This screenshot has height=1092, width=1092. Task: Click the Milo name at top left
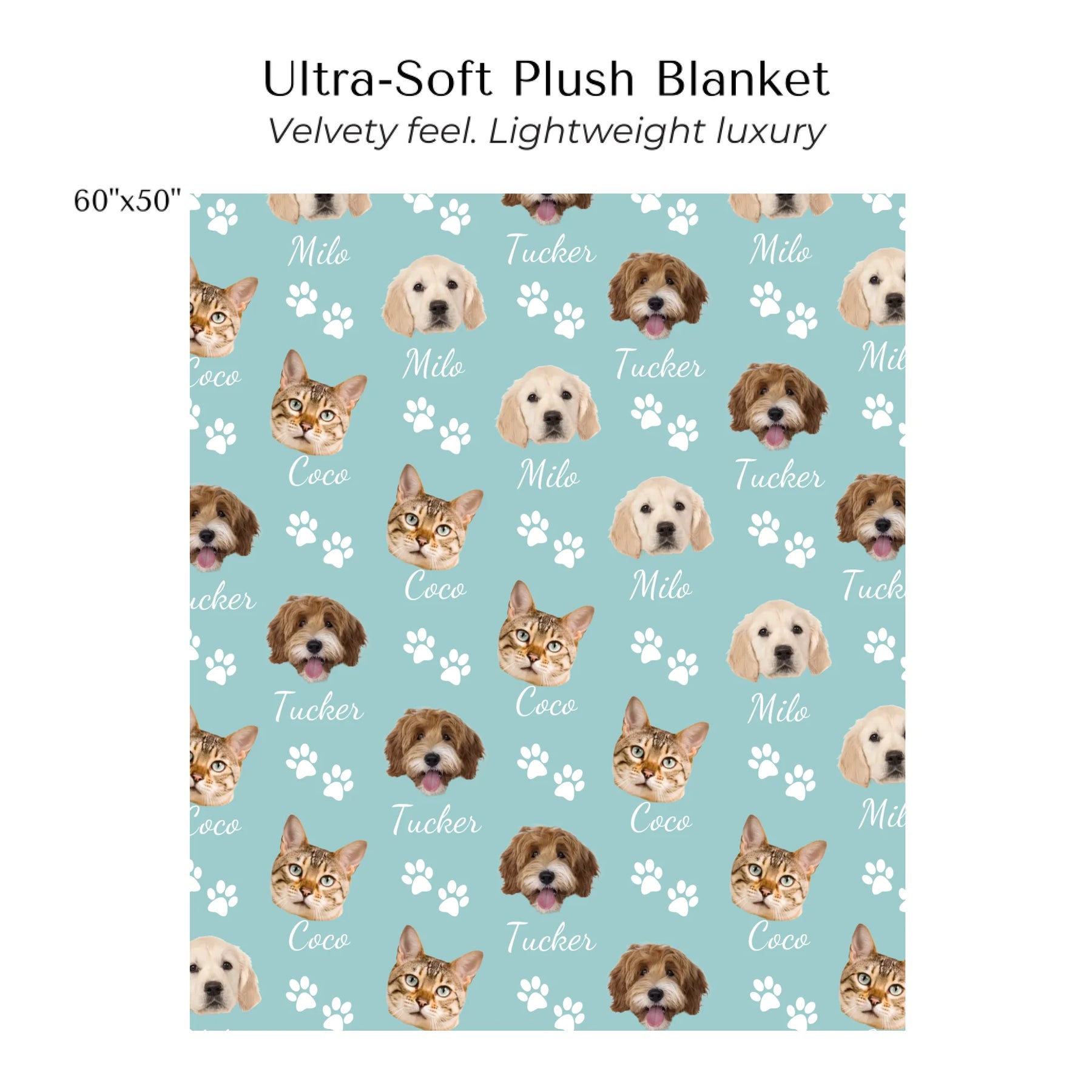click(318, 251)
